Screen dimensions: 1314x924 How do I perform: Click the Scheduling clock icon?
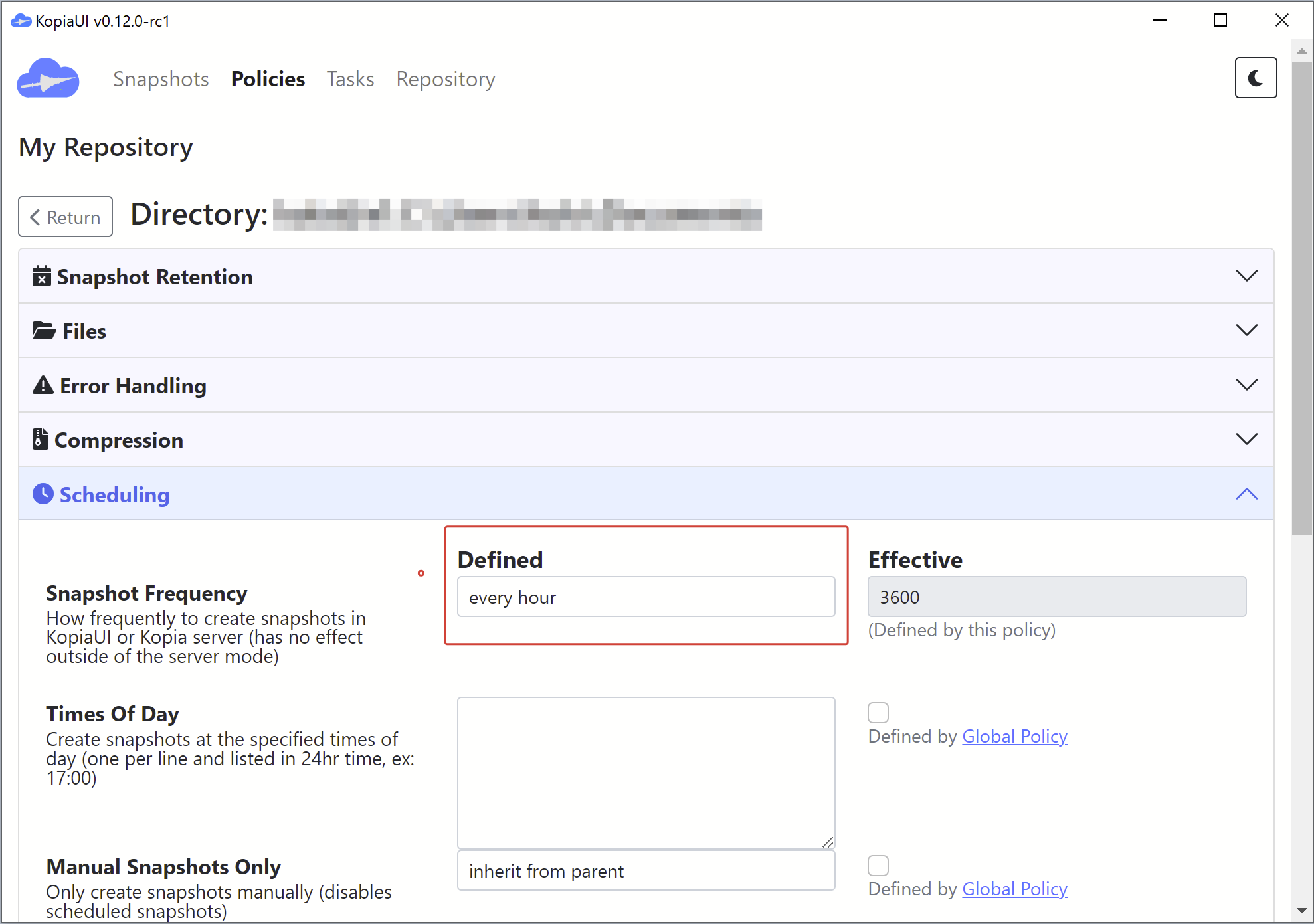(x=43, y=494)
